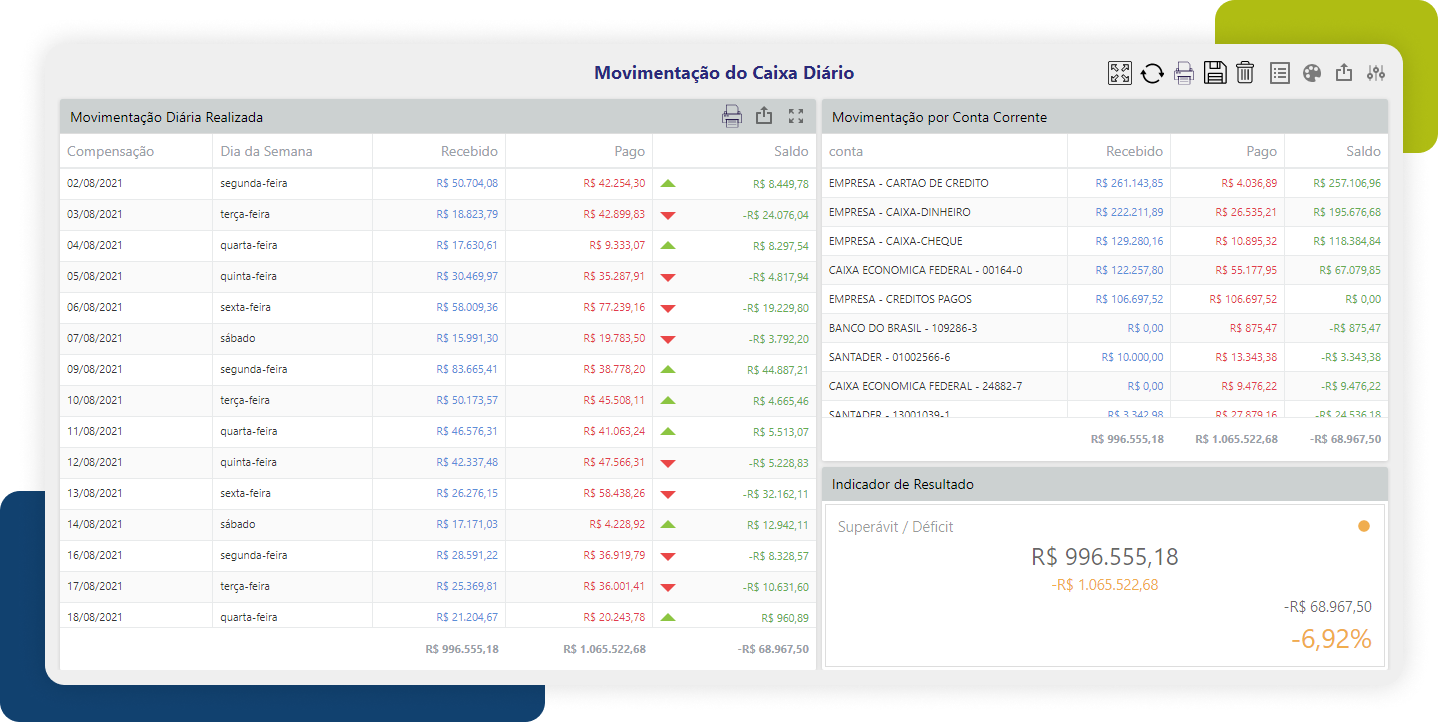Save the dashboard with floppy disk icon
Screen dimensions: 1438x722
coord(1215,73)
